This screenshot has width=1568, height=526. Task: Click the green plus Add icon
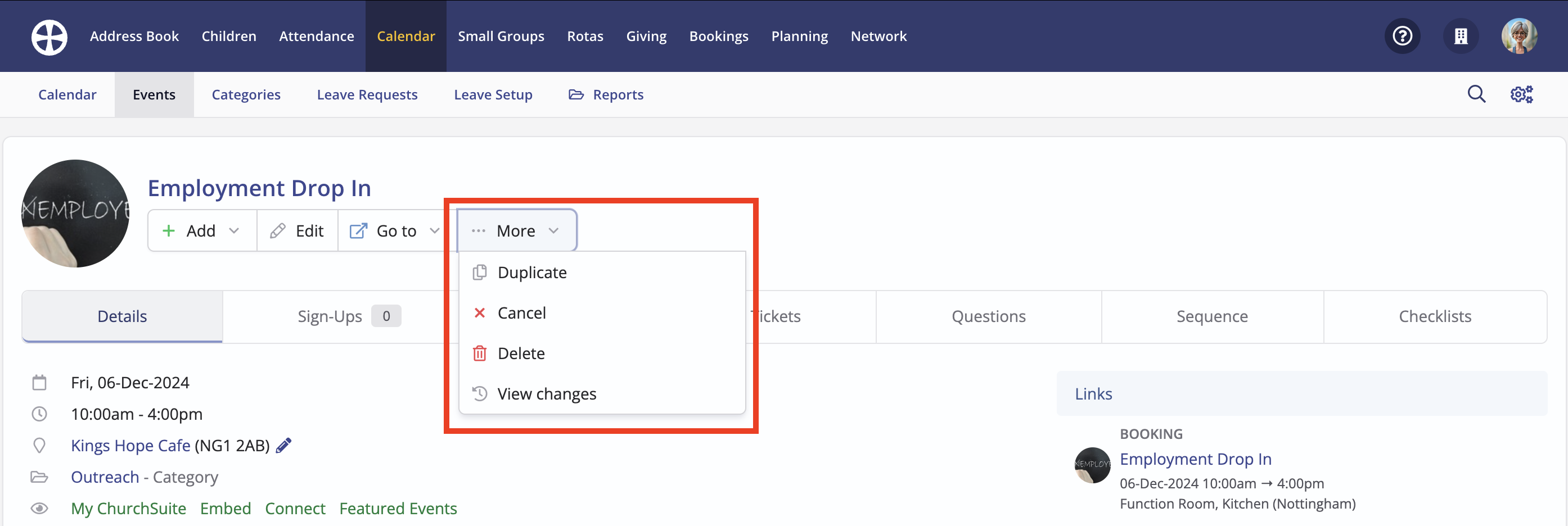[x=169, y=231]
